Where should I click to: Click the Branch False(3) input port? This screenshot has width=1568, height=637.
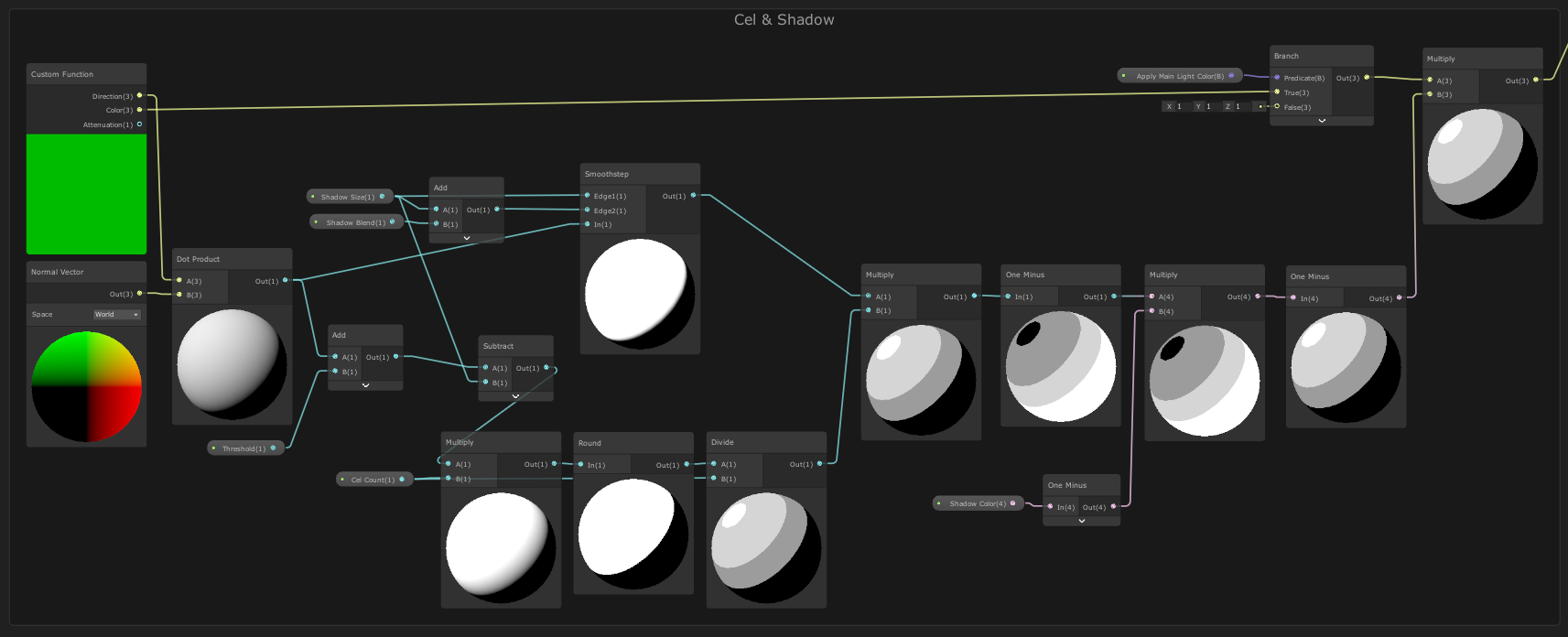click(x=1277, y=107)
